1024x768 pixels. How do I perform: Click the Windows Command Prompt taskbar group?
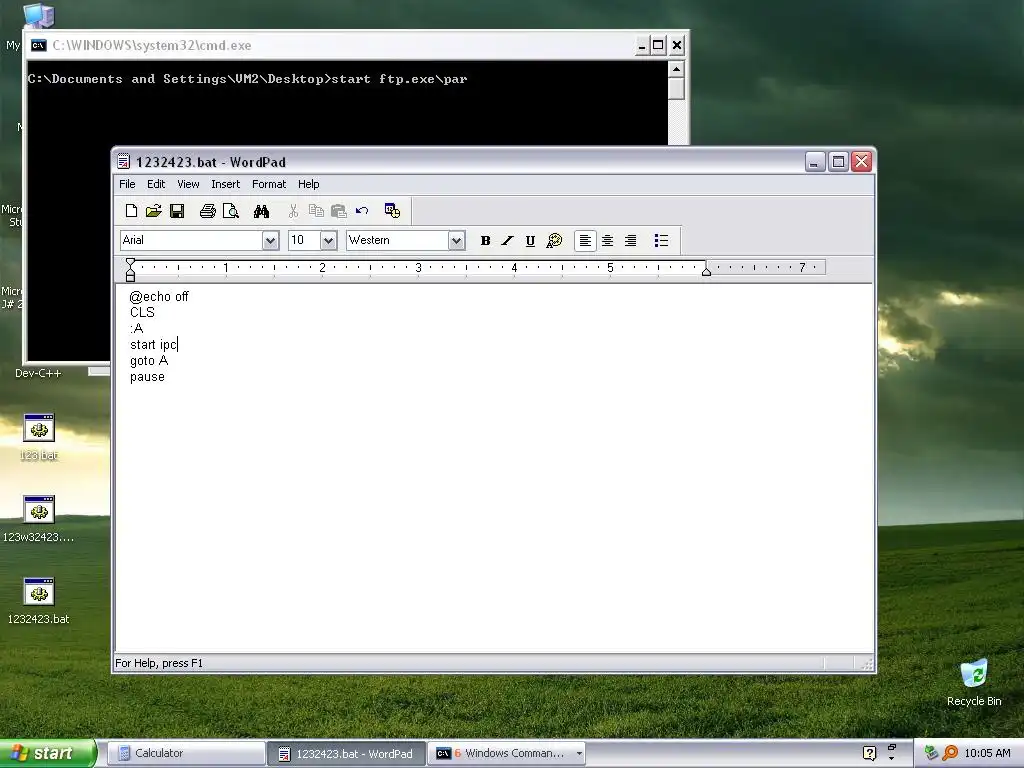(507, 754)
